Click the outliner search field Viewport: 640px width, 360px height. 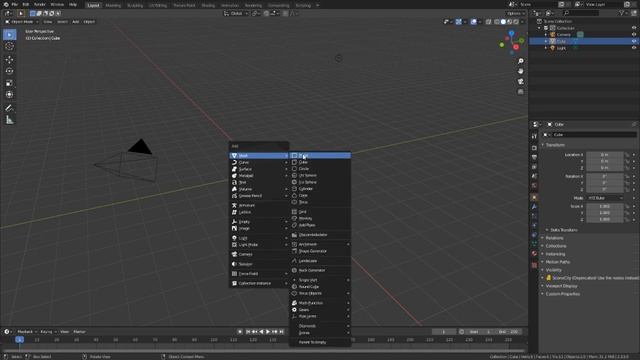click(581, 13)
